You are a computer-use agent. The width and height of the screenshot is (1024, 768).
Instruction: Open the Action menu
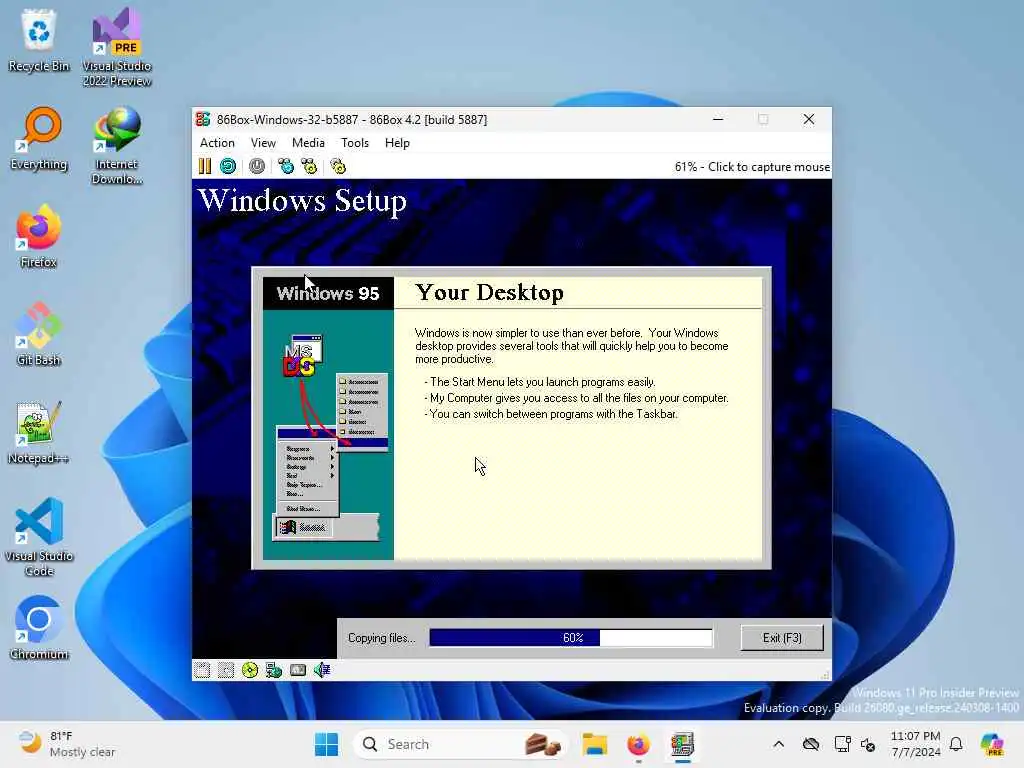point(217,143)
